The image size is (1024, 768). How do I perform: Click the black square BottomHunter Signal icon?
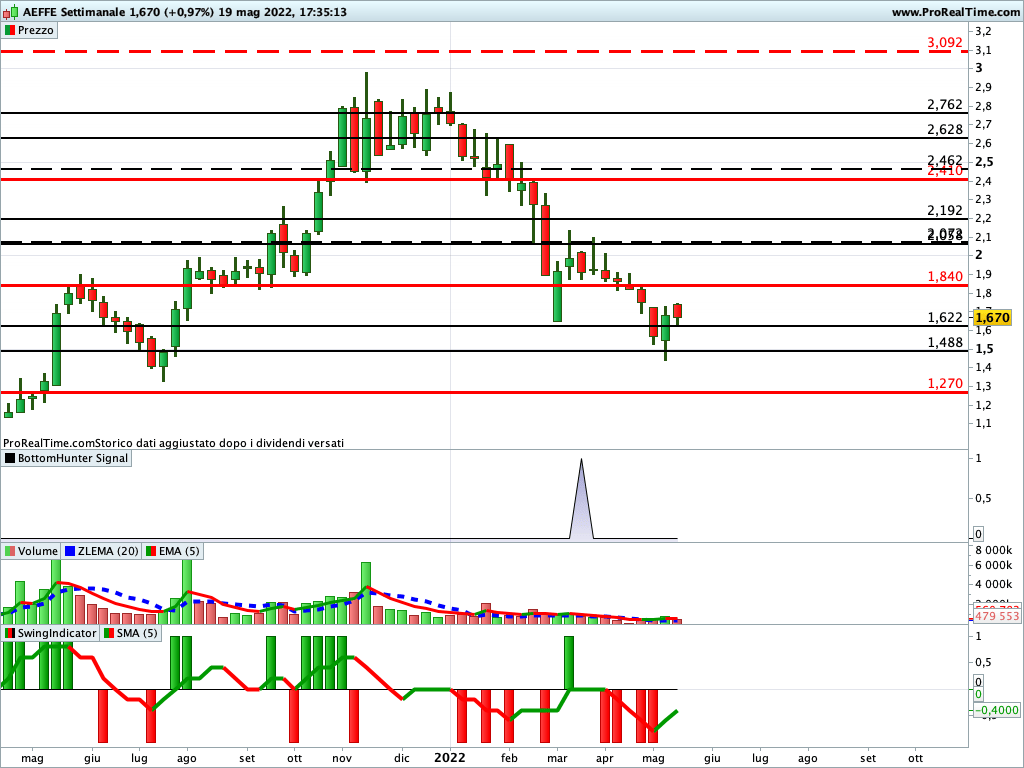(10, 458)
